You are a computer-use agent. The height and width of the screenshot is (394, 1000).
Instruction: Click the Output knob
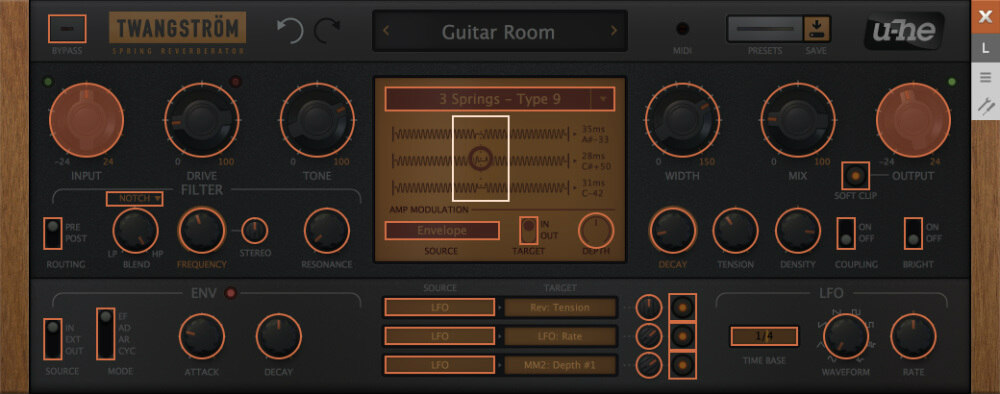click(x=913, y=120)
